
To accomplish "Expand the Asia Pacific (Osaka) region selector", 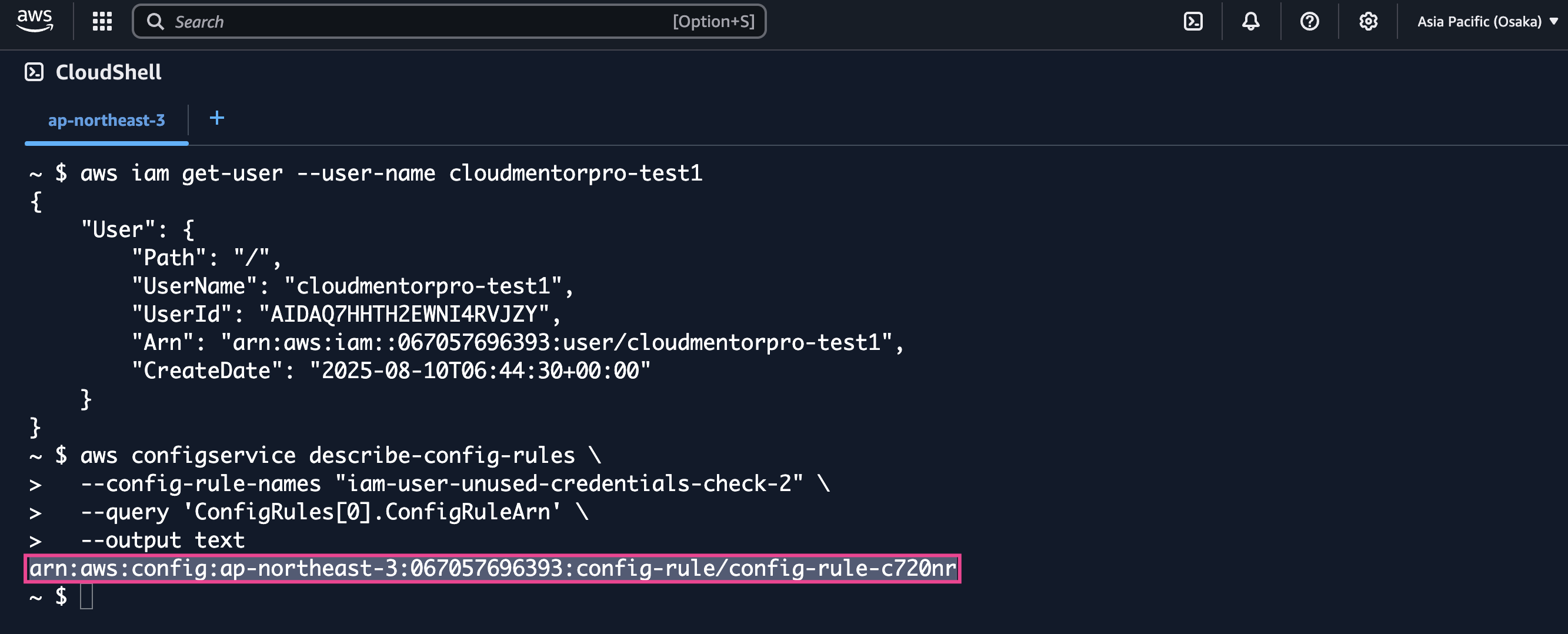I will 1486,21.
